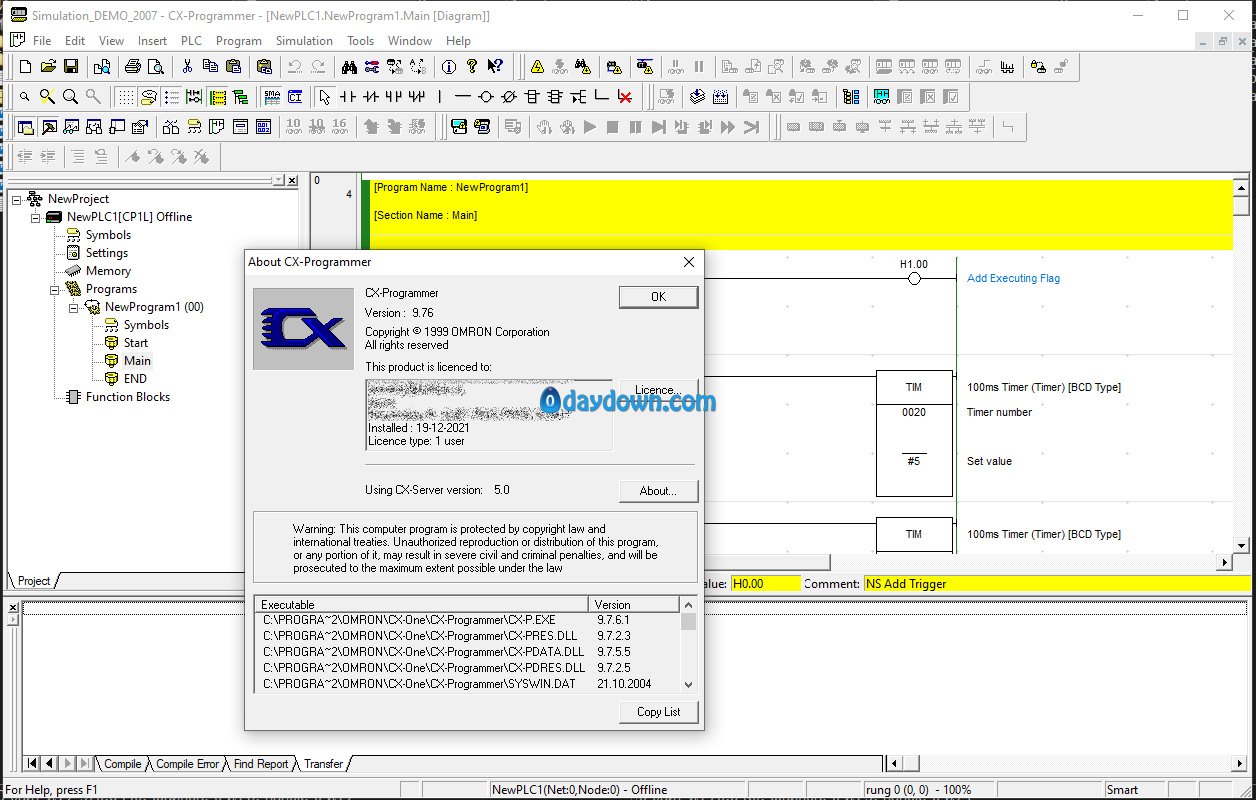The width and height of the screenshot is (1256, 800).
Task: Cut selection with the scissors icon
Action: pyautogui.click(x=187, y=67)
